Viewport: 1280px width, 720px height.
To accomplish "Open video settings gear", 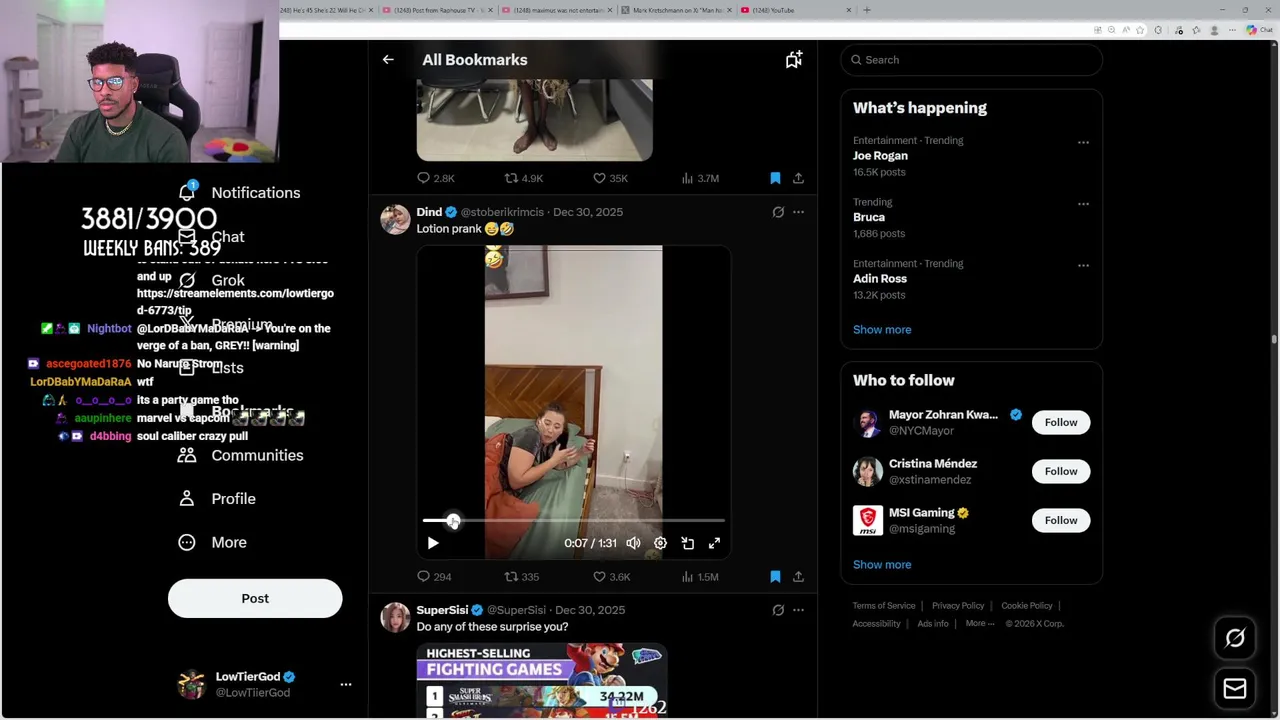I will tap(660, 543).
